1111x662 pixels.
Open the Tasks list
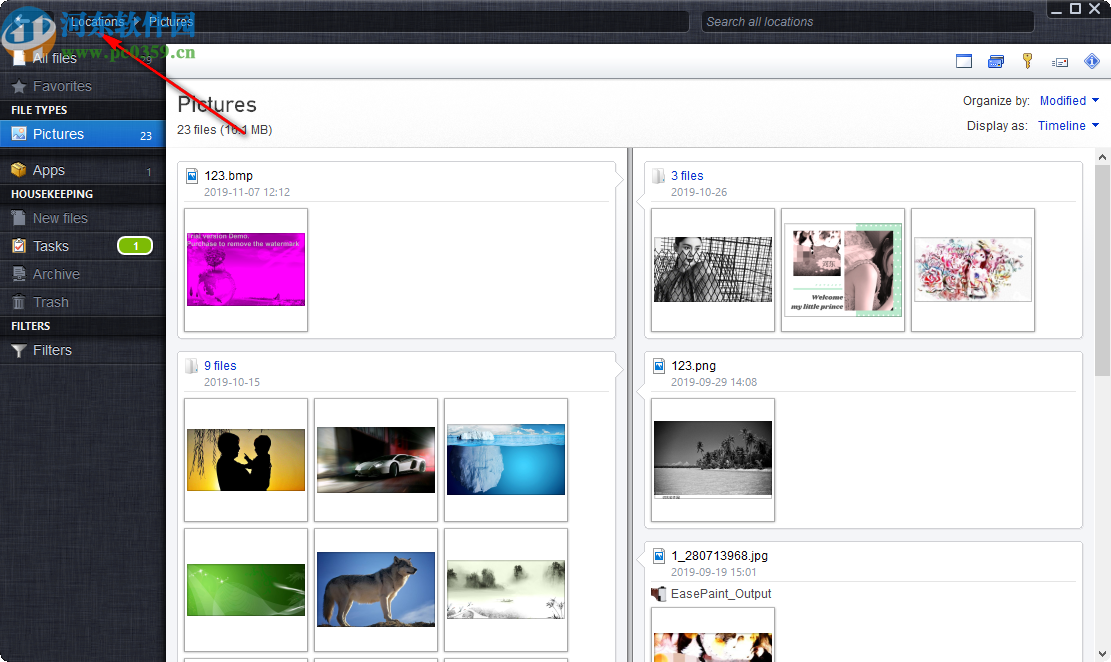click(x=82, y=246)
